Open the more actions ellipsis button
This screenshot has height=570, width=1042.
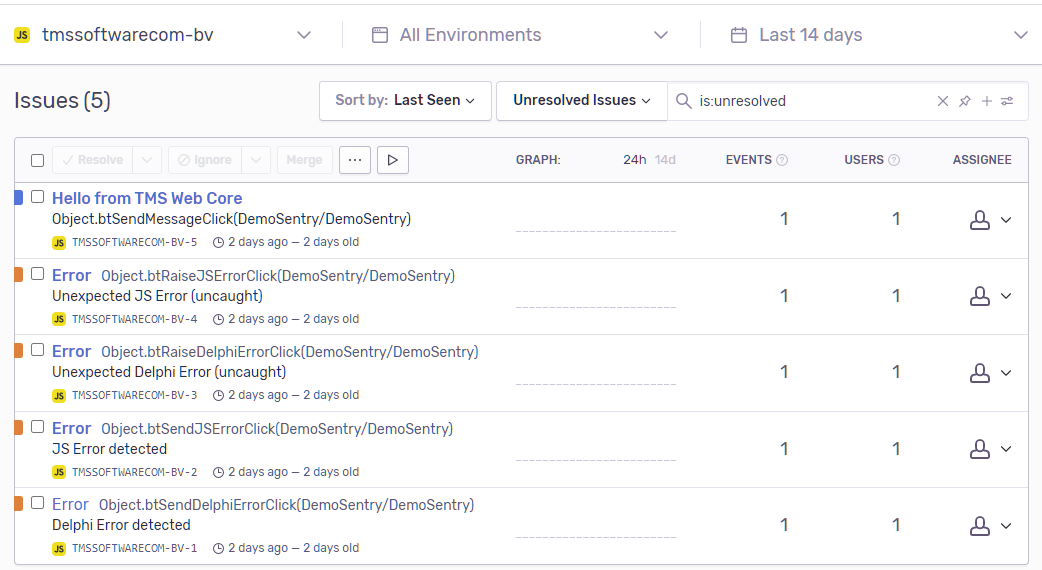[355, 160]
